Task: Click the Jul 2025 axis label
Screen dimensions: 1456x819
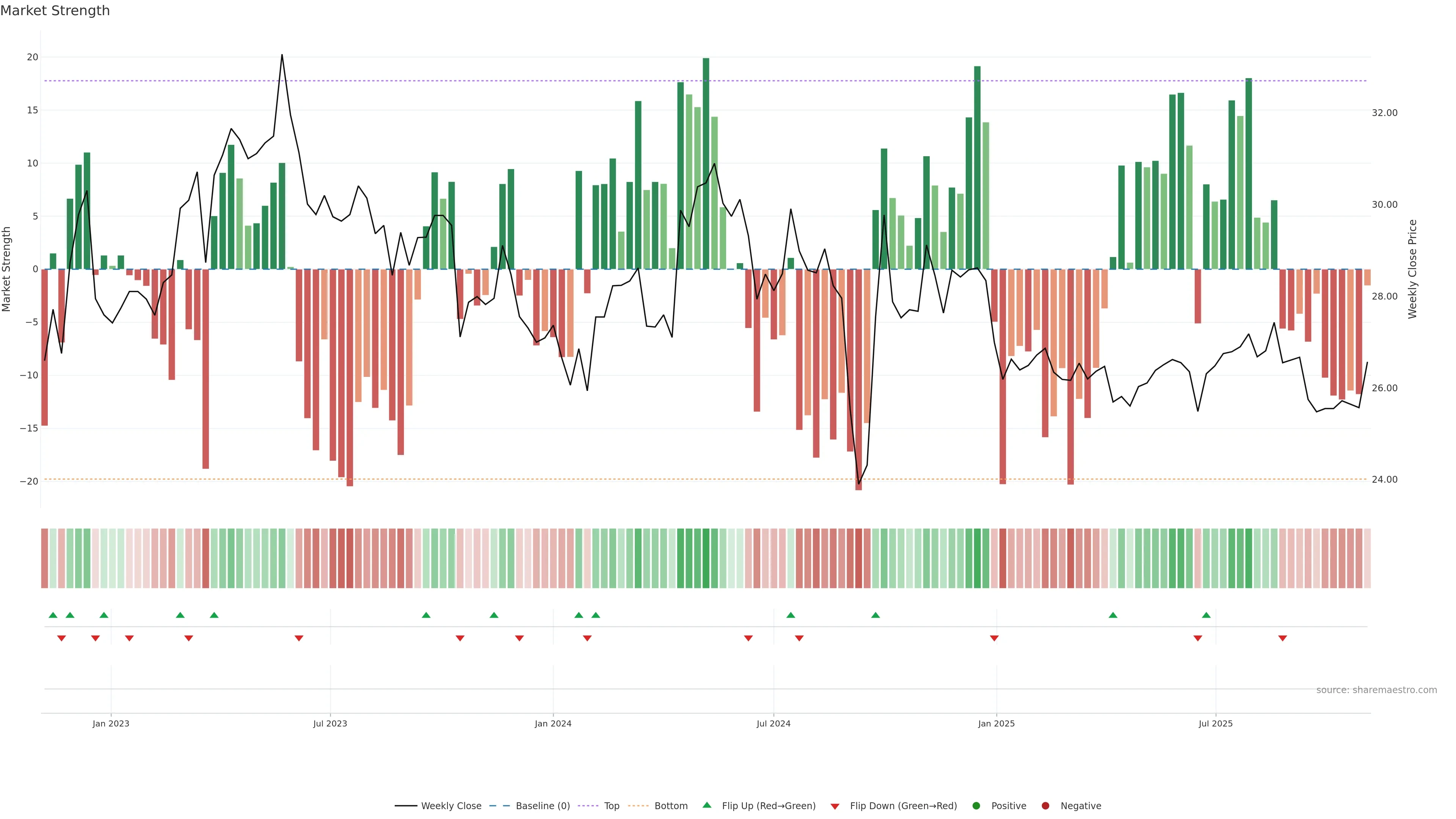Action: (1215, 723)
